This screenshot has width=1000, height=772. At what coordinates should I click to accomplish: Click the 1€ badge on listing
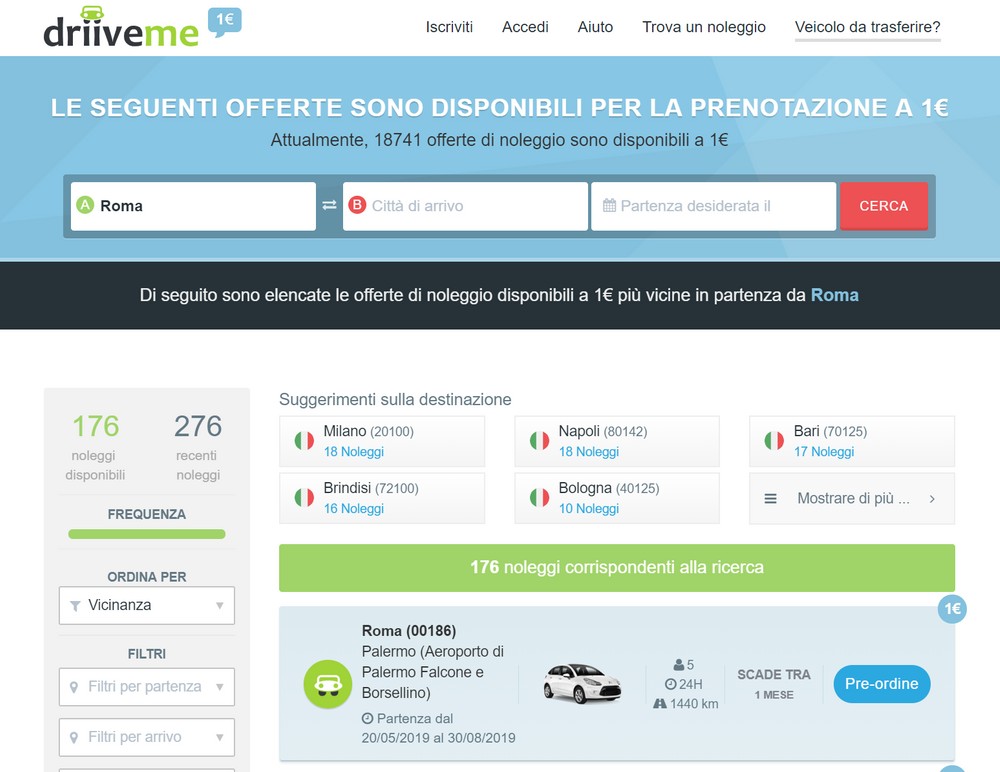pos(952,609)
